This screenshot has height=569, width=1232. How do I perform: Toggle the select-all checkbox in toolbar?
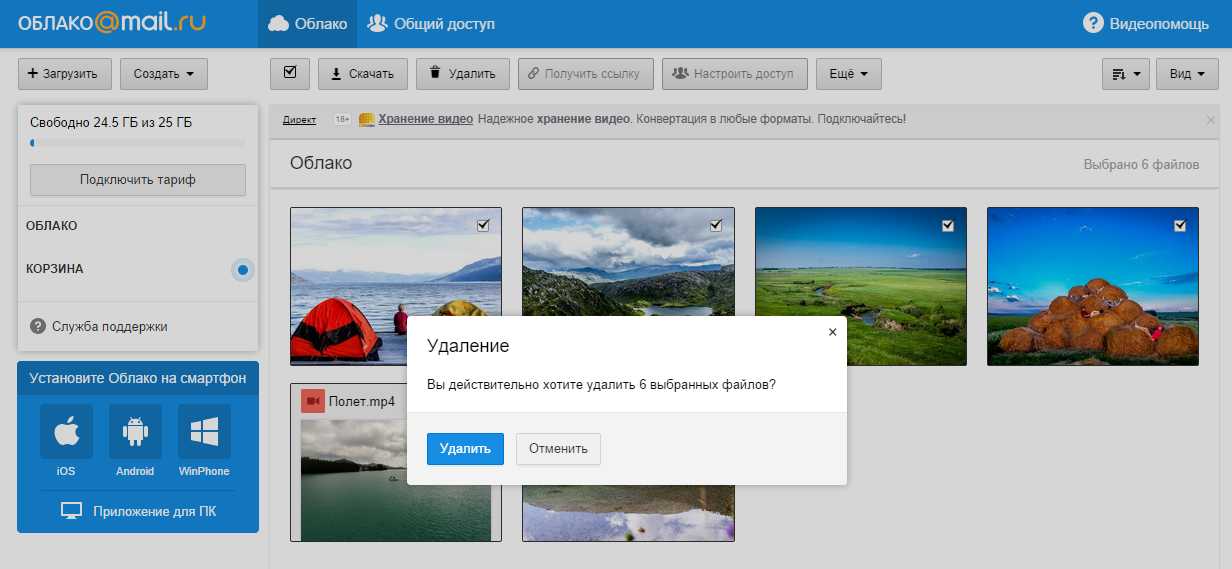tap(290, 73)
